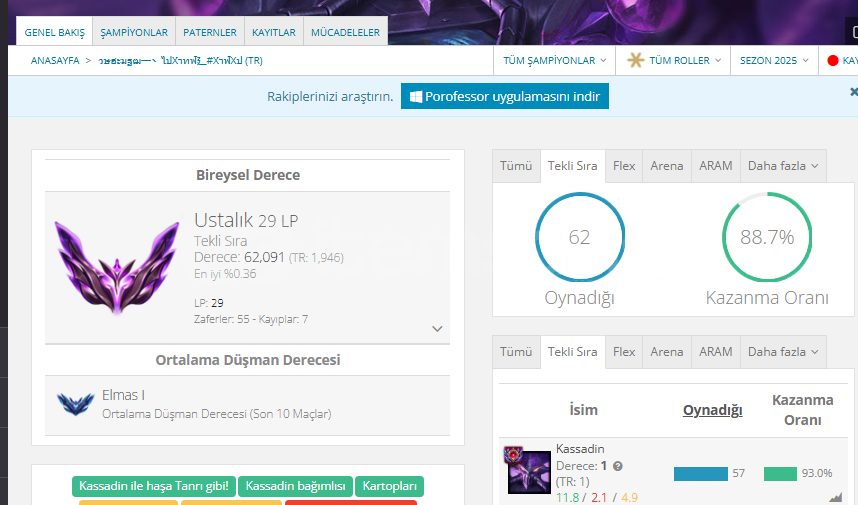
Task: Click the red record dot icon
Action: pos(832,61)
